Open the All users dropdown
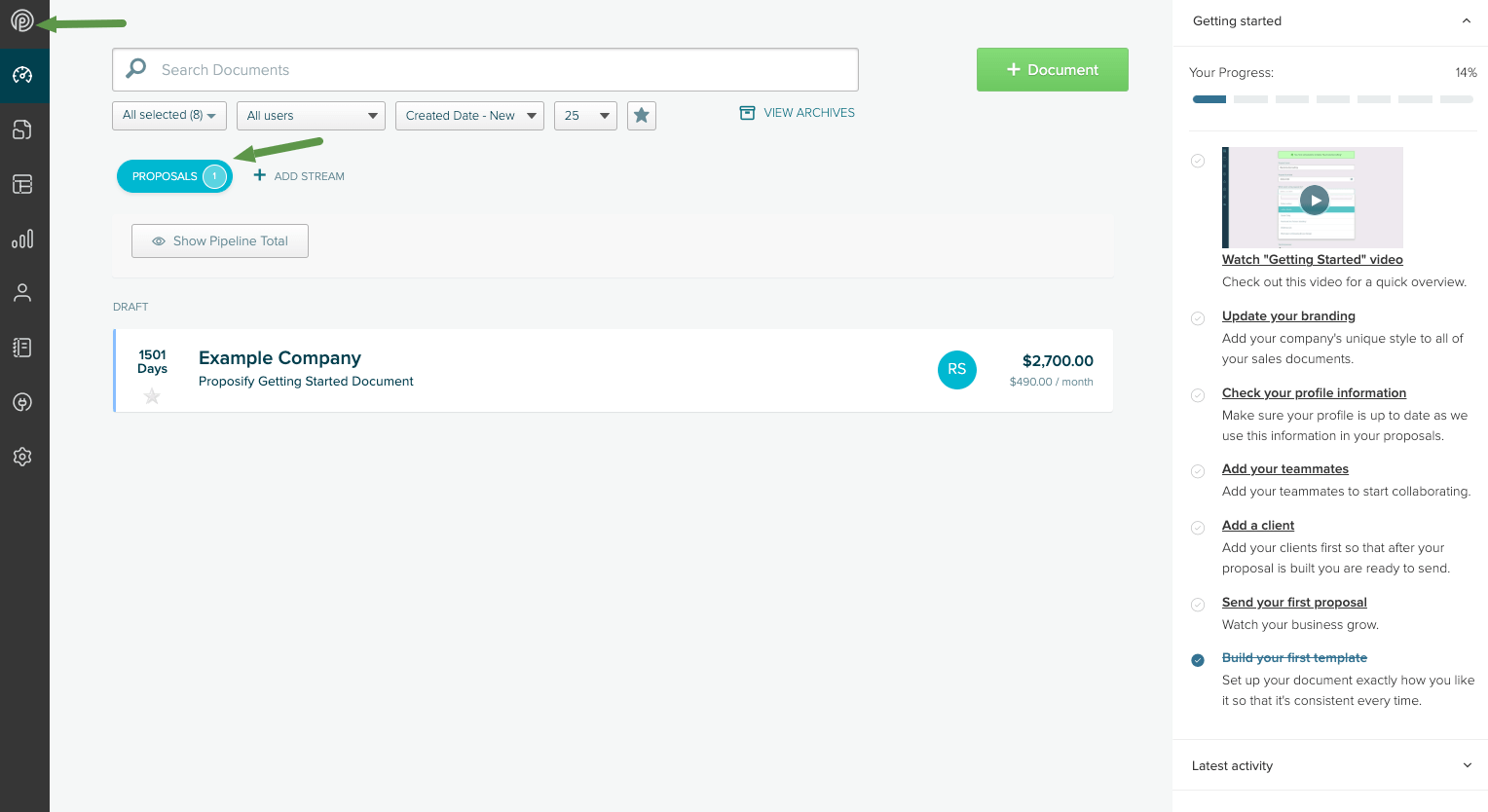Image resolution: width=1488 pixels, height=812 pixels. [x=311, y=116]
